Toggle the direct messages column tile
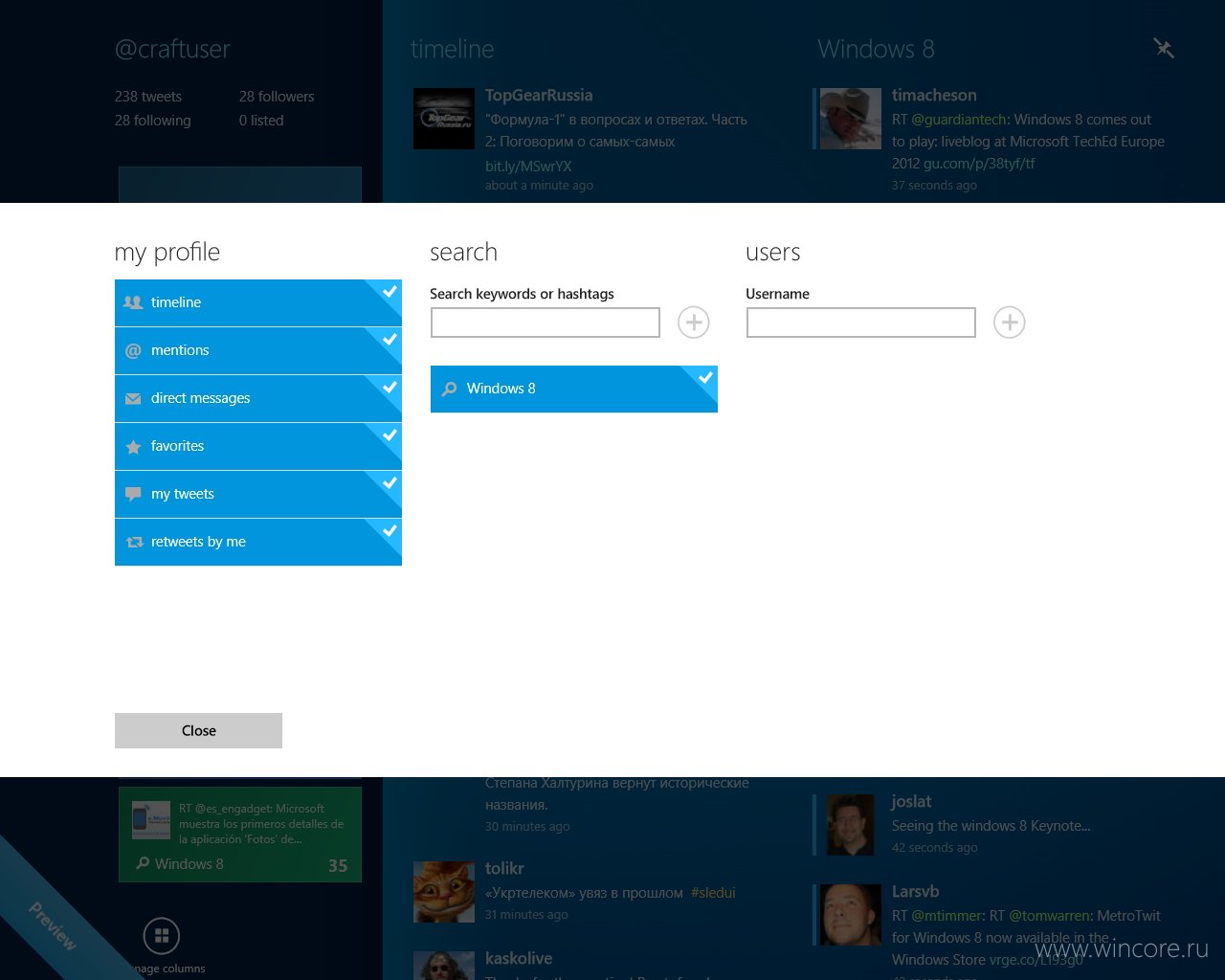1225x980 pixels. (258, 398)
